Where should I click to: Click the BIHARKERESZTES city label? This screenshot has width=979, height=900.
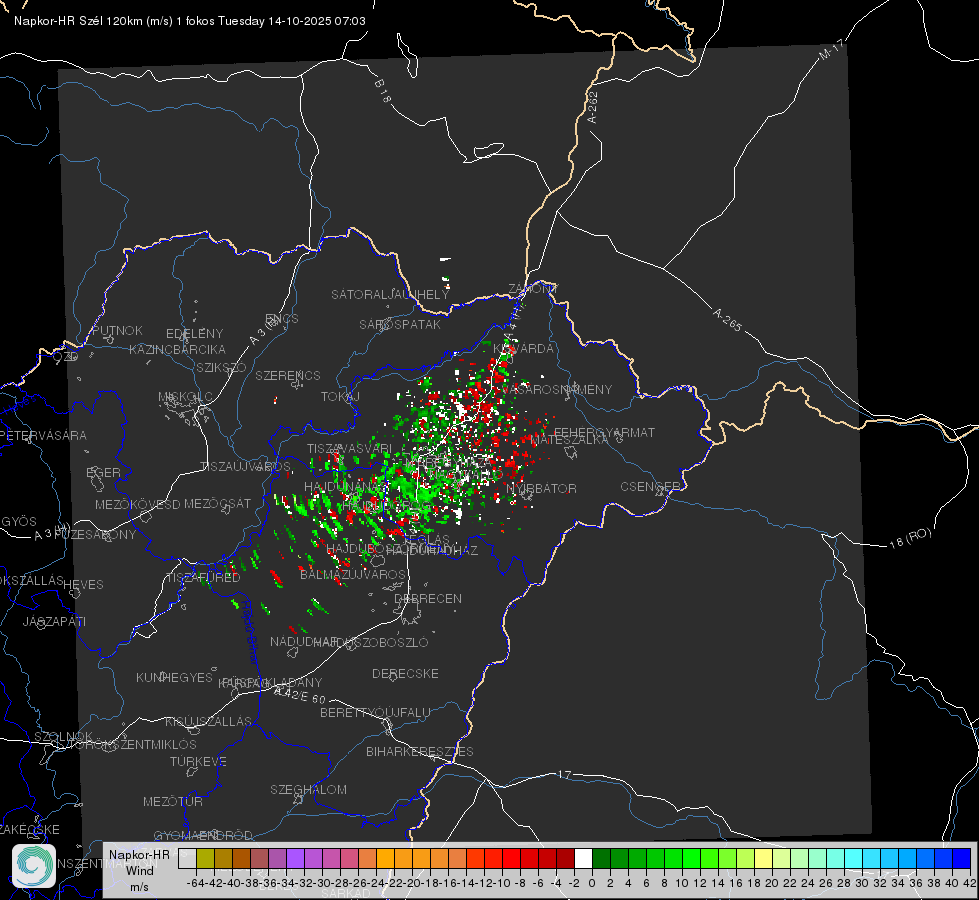[420, 751]
